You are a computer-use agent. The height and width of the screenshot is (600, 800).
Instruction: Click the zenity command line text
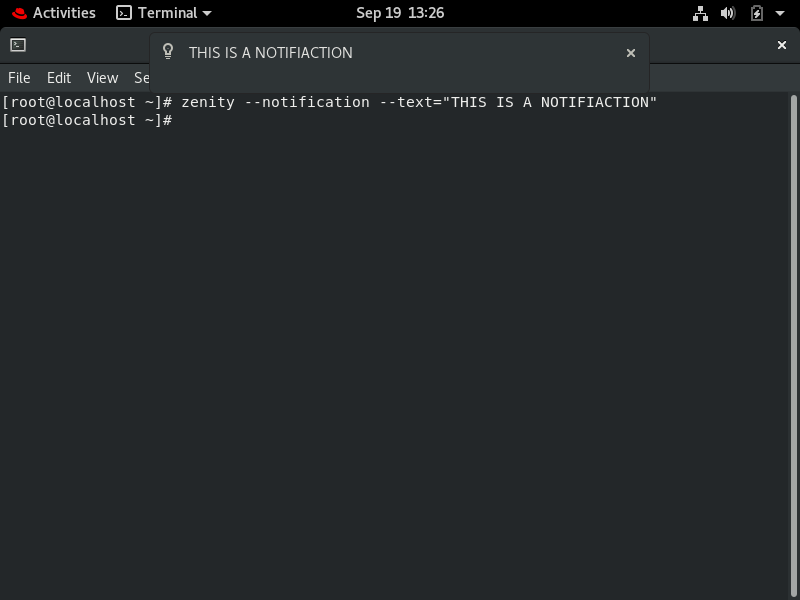pyautogui.click(x=419, y=102)
